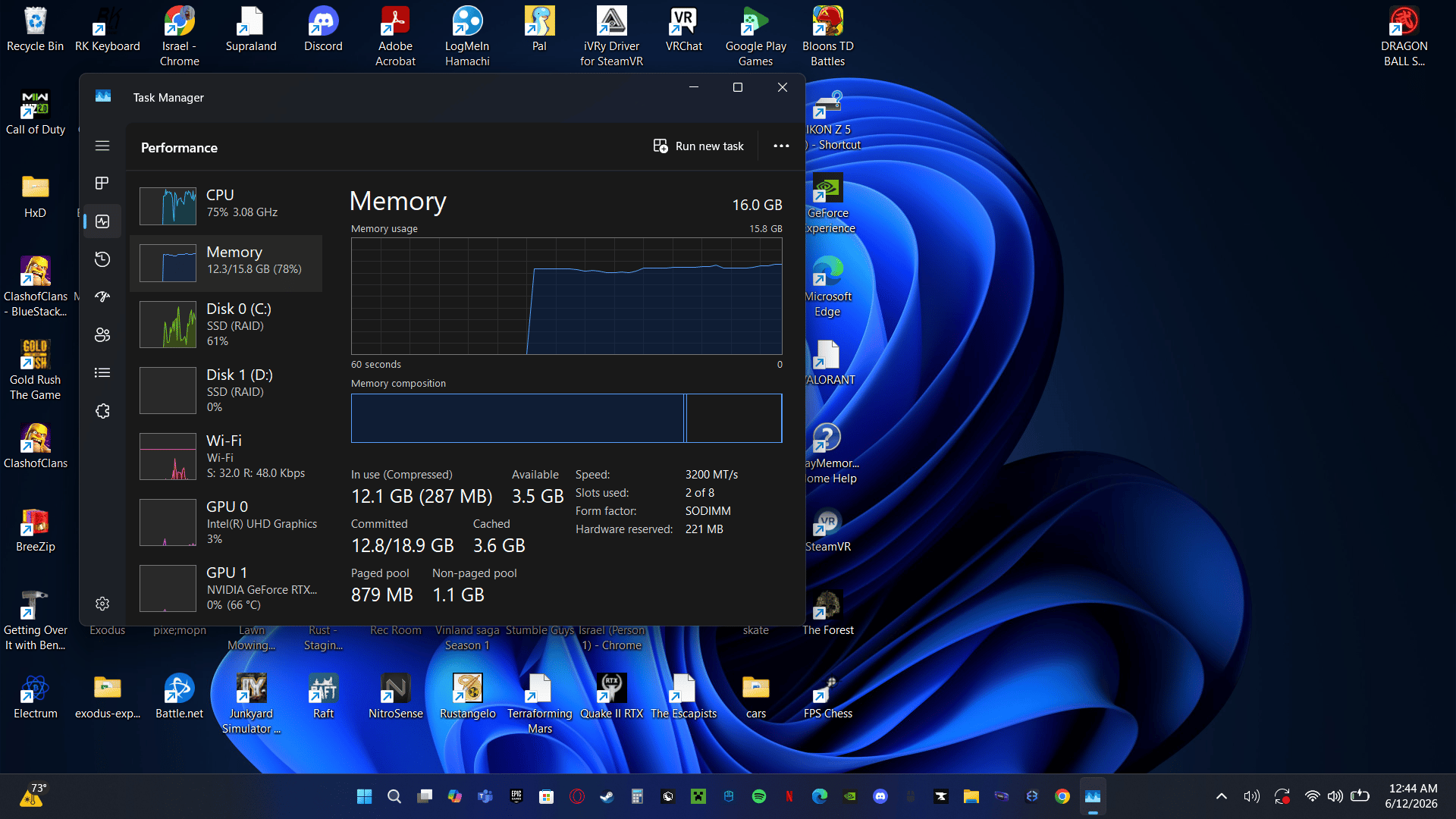Click the 12.1 GB (287 MB) in-use value
The height and width of the screenshot is (819, 1456).
click(422, 497)
